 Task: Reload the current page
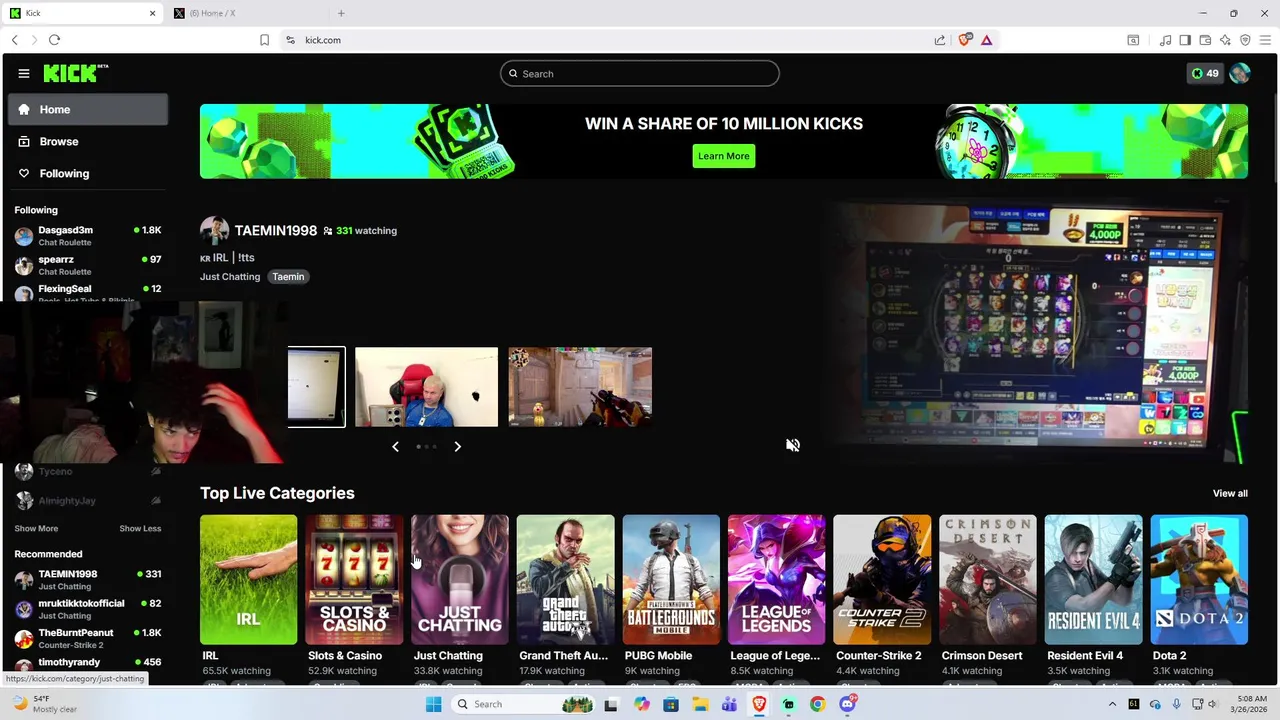pos(54,40)
